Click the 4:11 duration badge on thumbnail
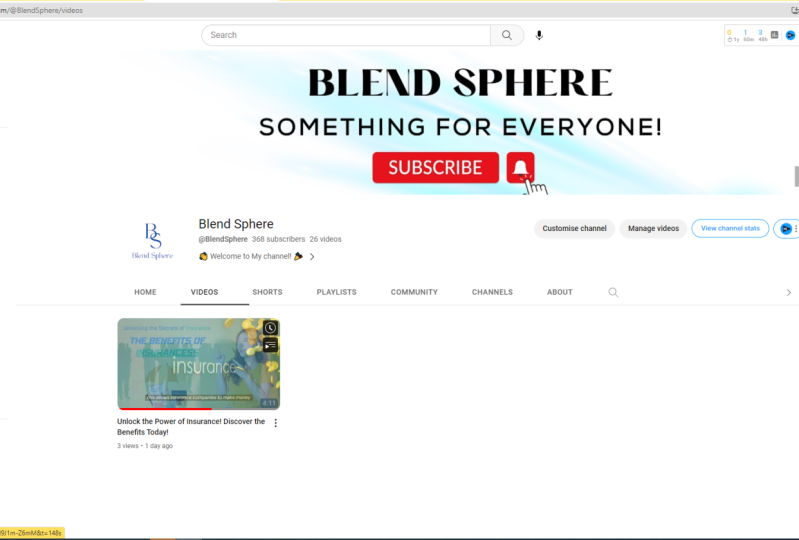Image resolution: width=799 pixels, height=540 pixels. tap(269, 403)
